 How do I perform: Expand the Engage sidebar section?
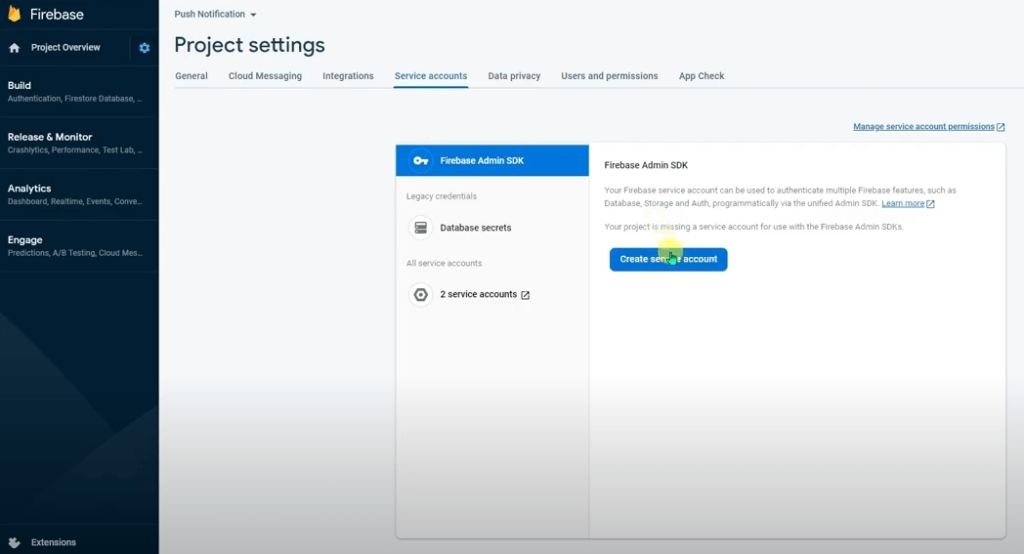(x=79, y=246)
